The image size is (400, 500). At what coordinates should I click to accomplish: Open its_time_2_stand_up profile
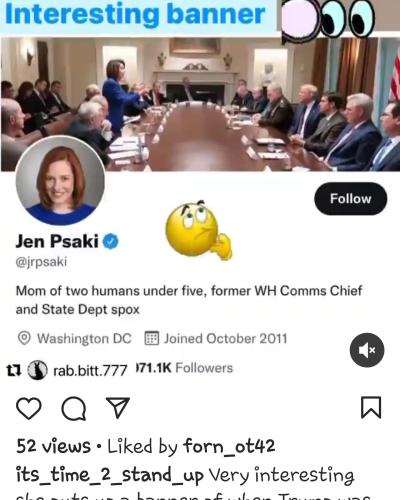[110, 475]
